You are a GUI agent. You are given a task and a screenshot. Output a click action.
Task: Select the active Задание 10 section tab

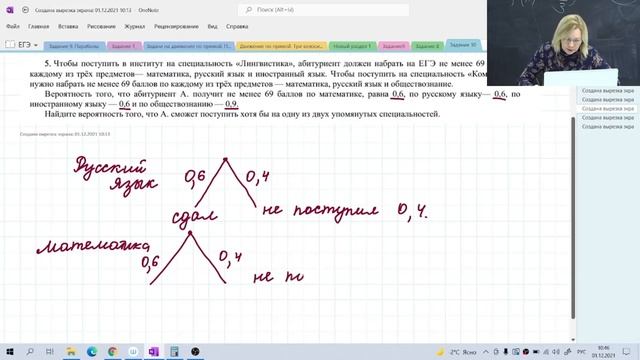click(x=464, y=45)
